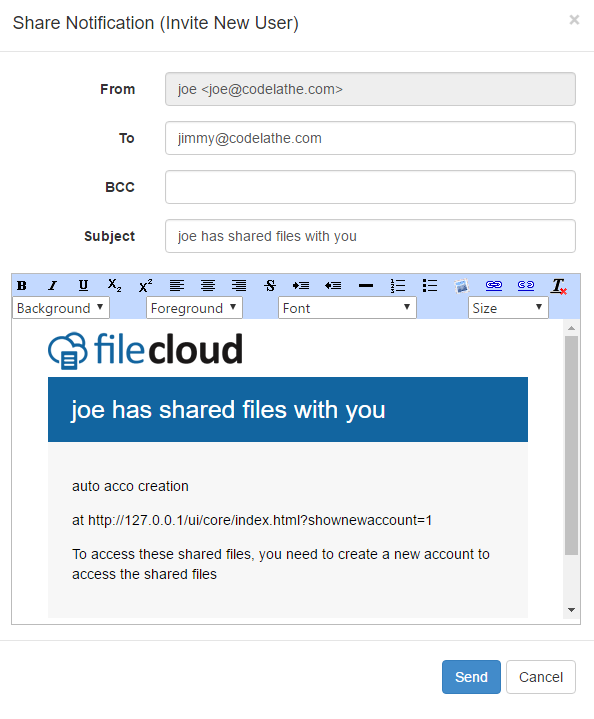This screenshot has height=719, width=594.
Task: Send the share notification
Action: [x=471, y=677]
